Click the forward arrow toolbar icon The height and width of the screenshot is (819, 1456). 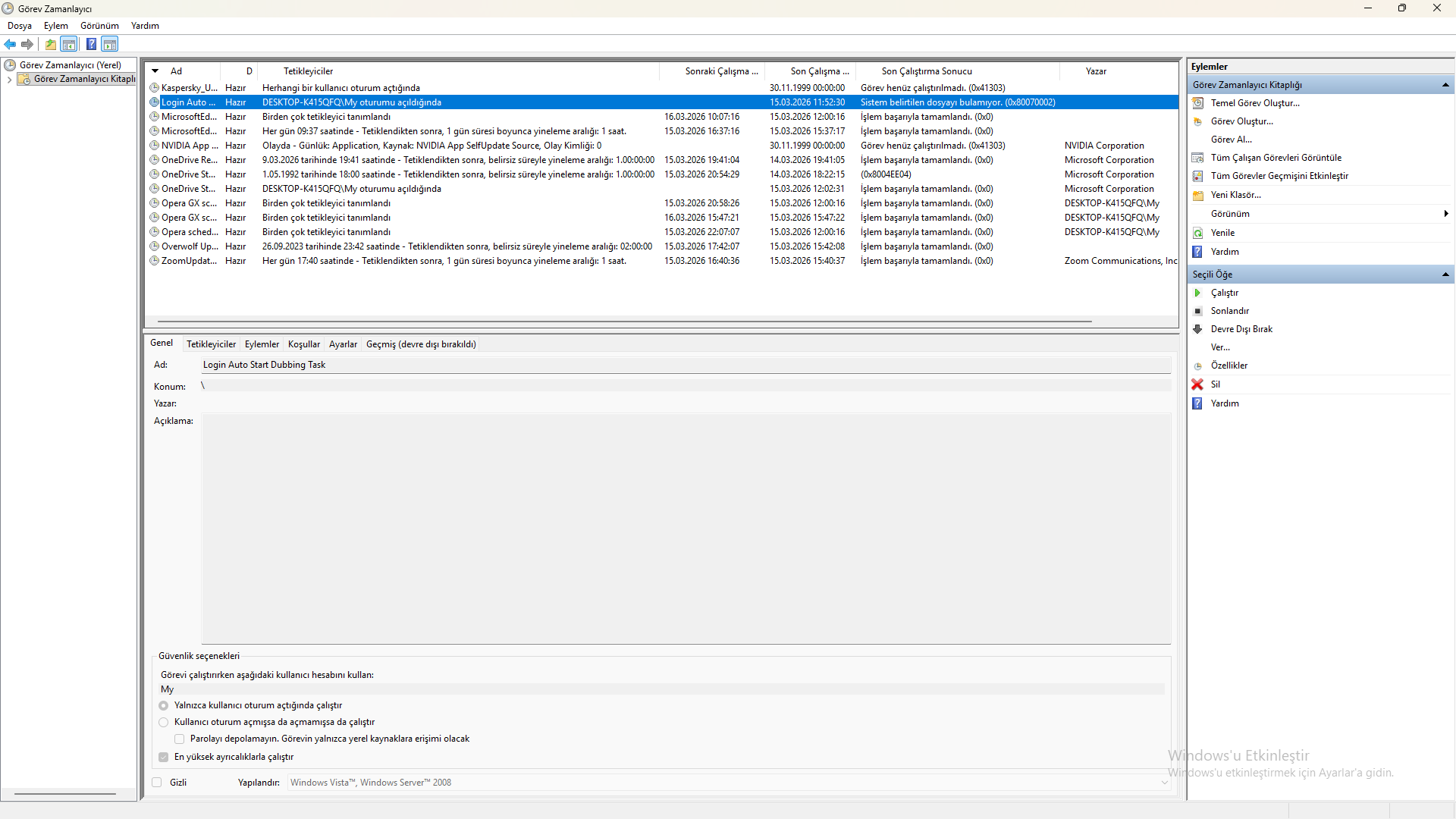point(27,44)
